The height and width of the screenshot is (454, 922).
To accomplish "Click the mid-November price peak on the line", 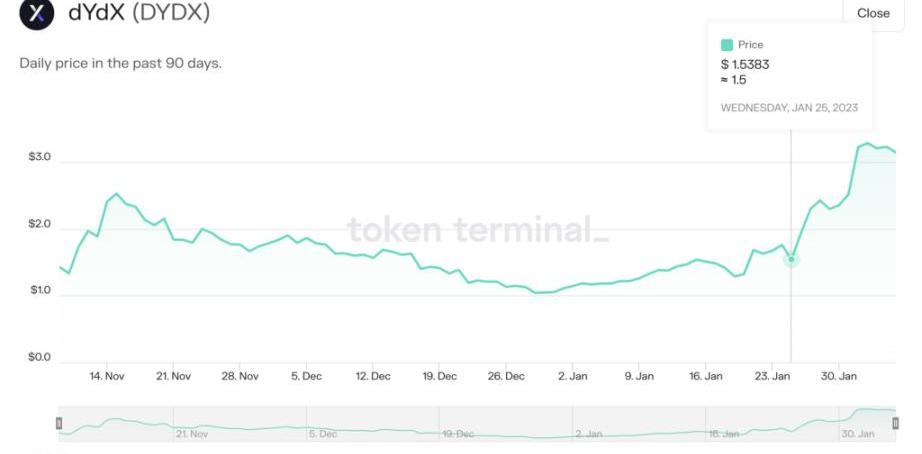I will tap(116, 194).
